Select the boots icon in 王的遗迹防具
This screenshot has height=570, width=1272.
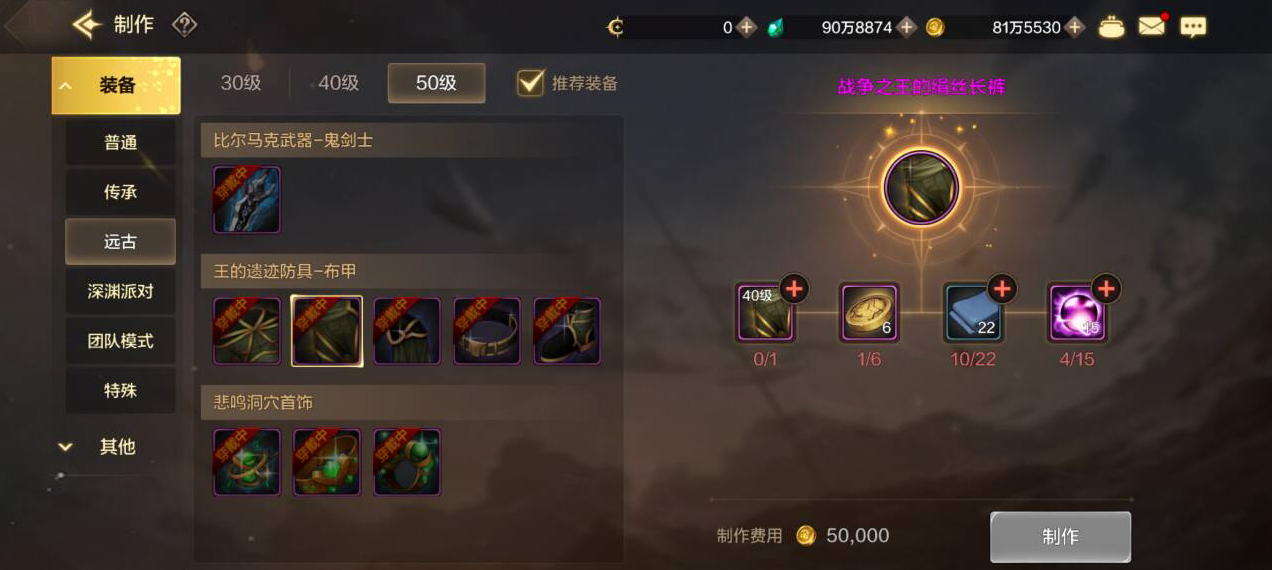tap(567, 331)
